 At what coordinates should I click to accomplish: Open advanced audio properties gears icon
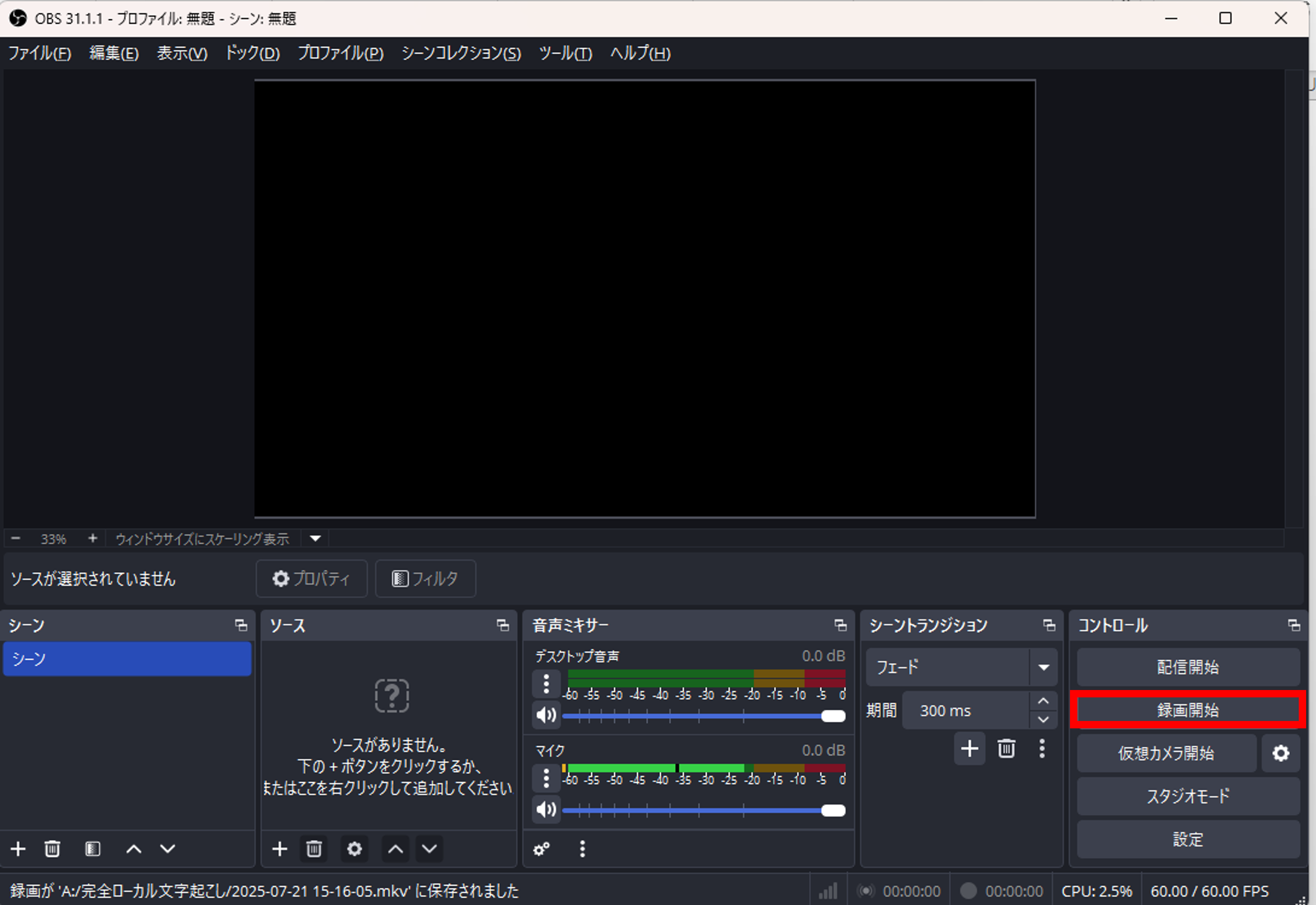pyautogui.click(x=541, y=849)
